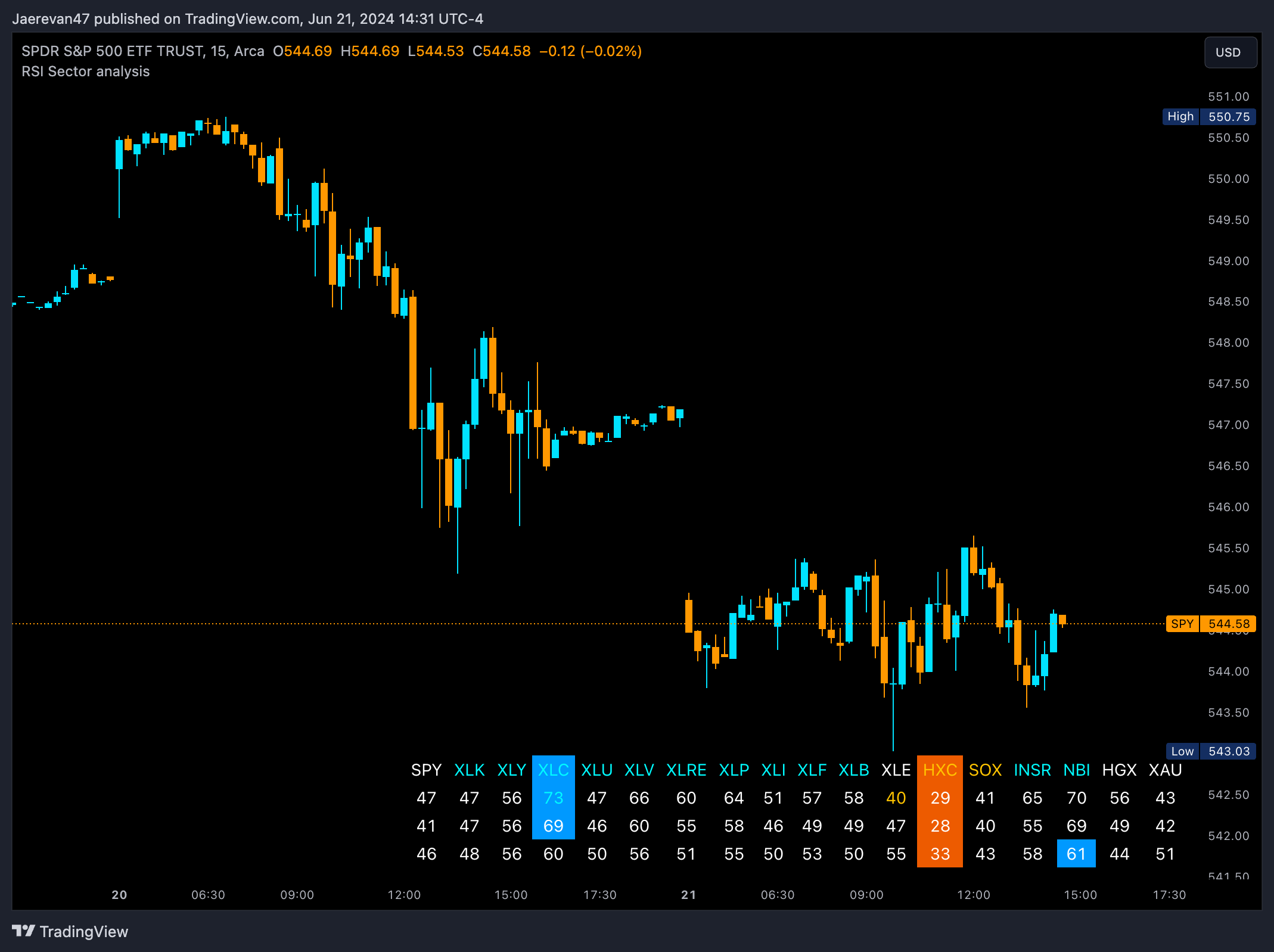Click the High 550.75 price label
This screenshot has height=952, width=1274.
(1209, 117)
